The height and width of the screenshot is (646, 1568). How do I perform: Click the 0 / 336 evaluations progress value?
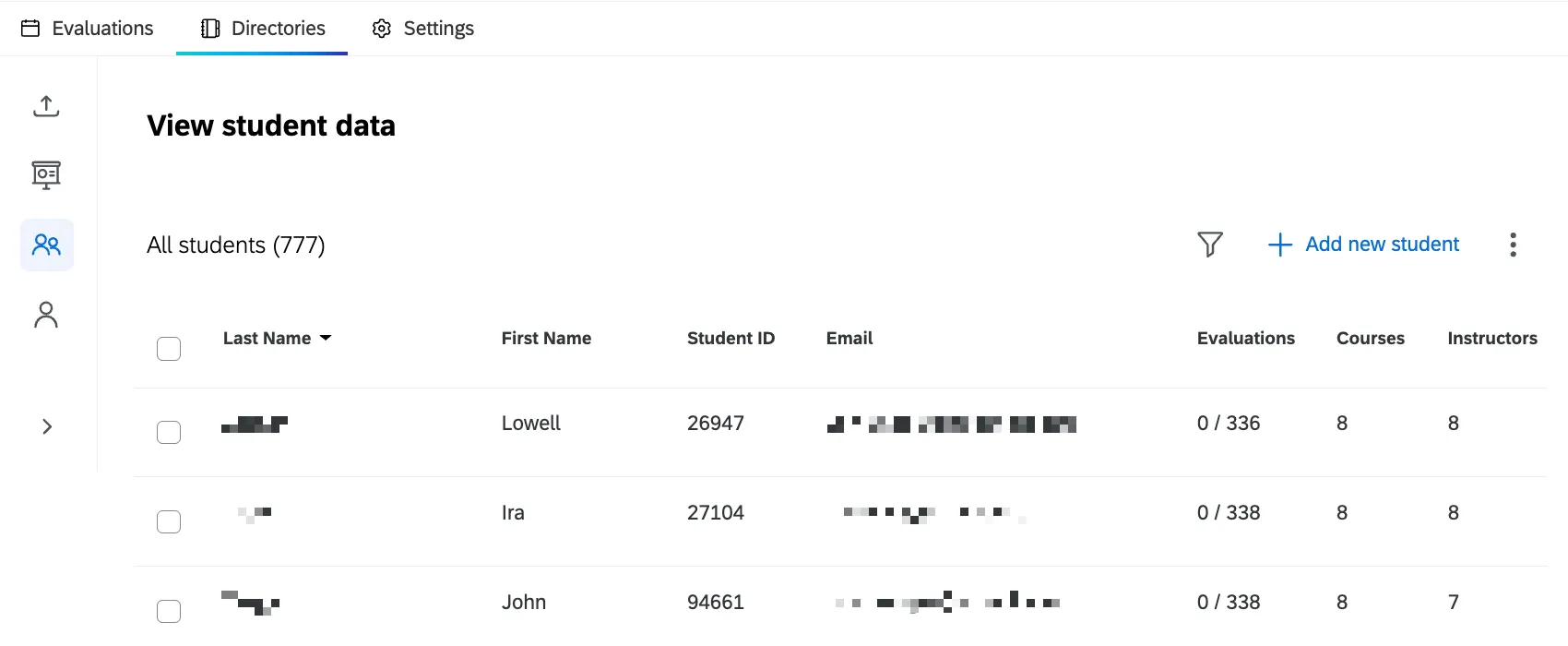pos(1228,423)
